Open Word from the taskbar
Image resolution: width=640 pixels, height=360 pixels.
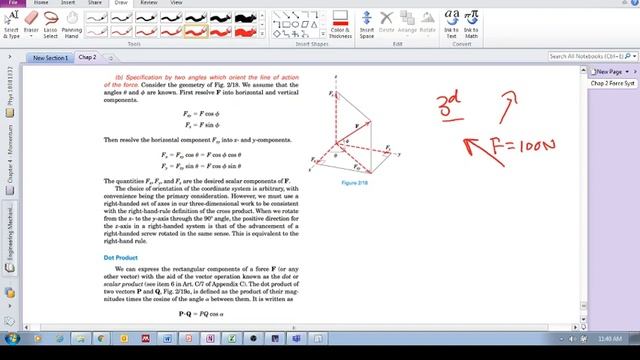[x=167, y=338]
